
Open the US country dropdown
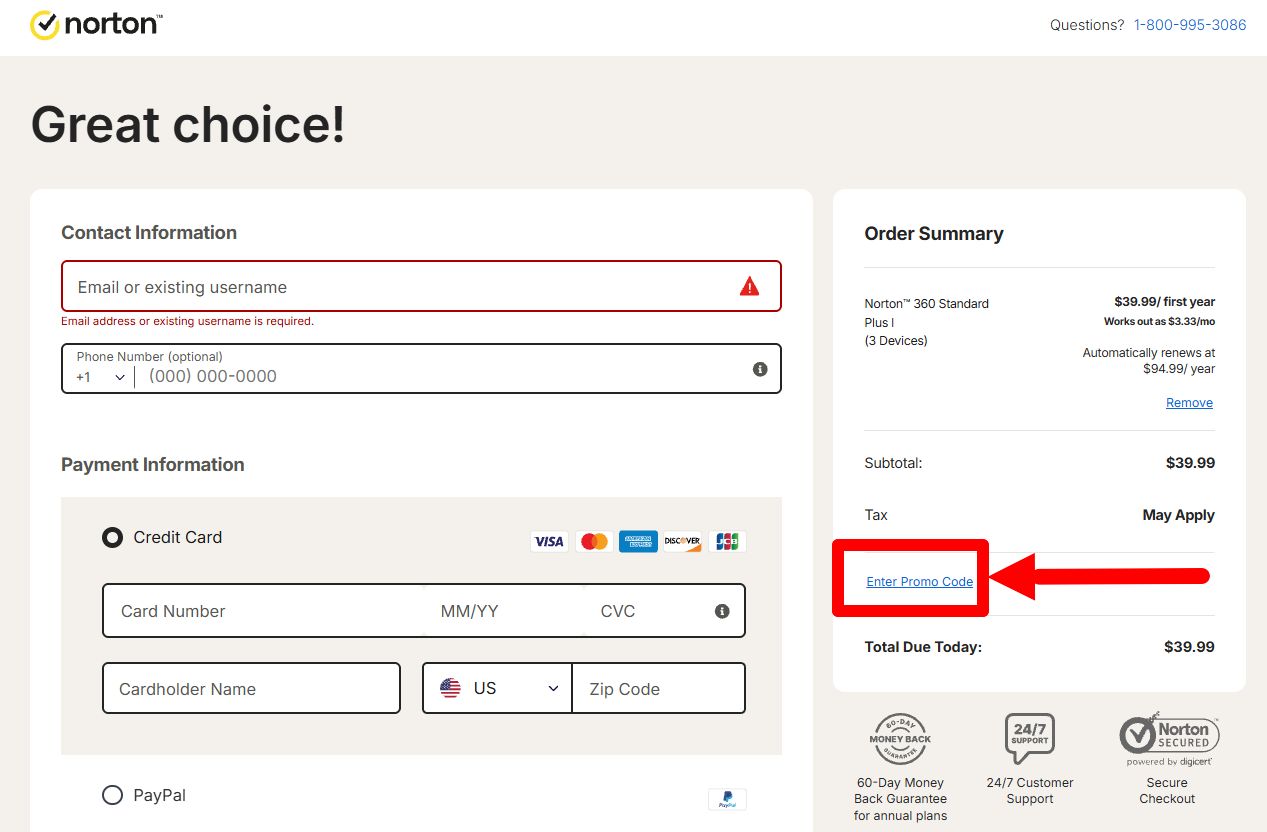497,688
